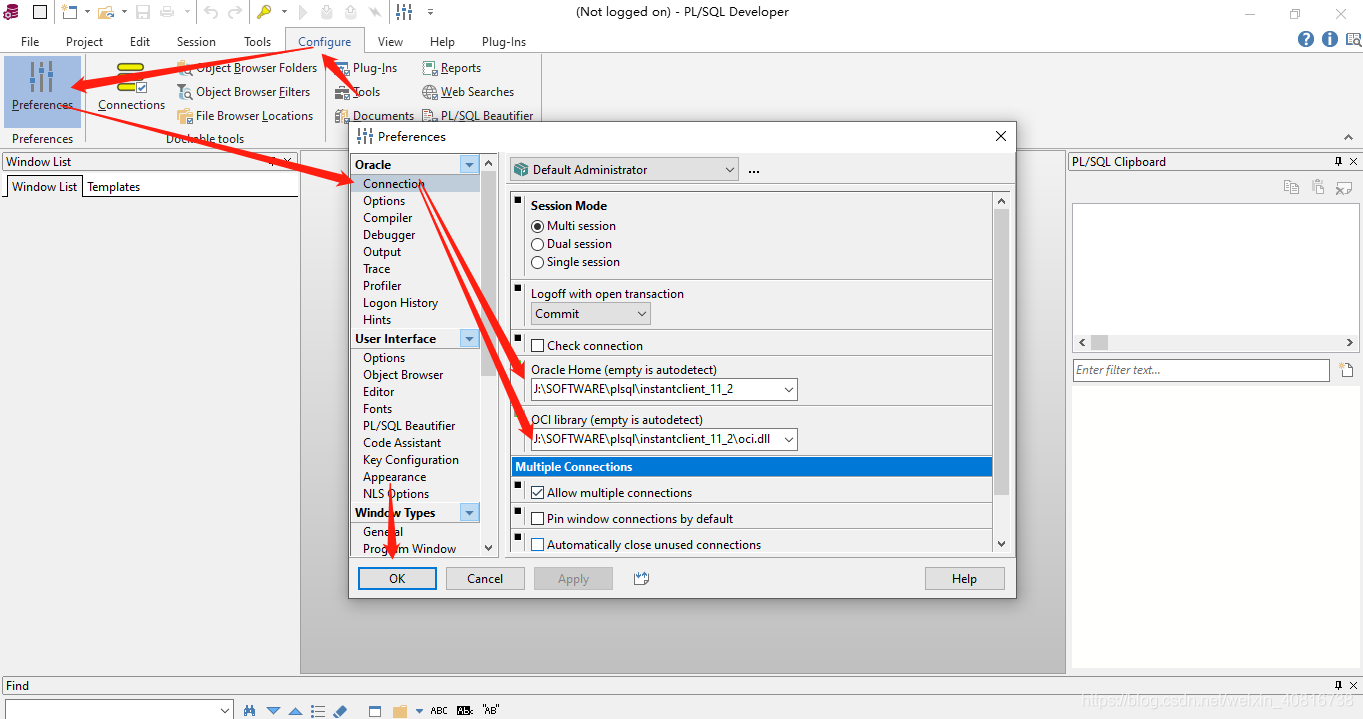Open Web Searches configuration
Screen dimensions: 1363x719
[x=468, y=92]
